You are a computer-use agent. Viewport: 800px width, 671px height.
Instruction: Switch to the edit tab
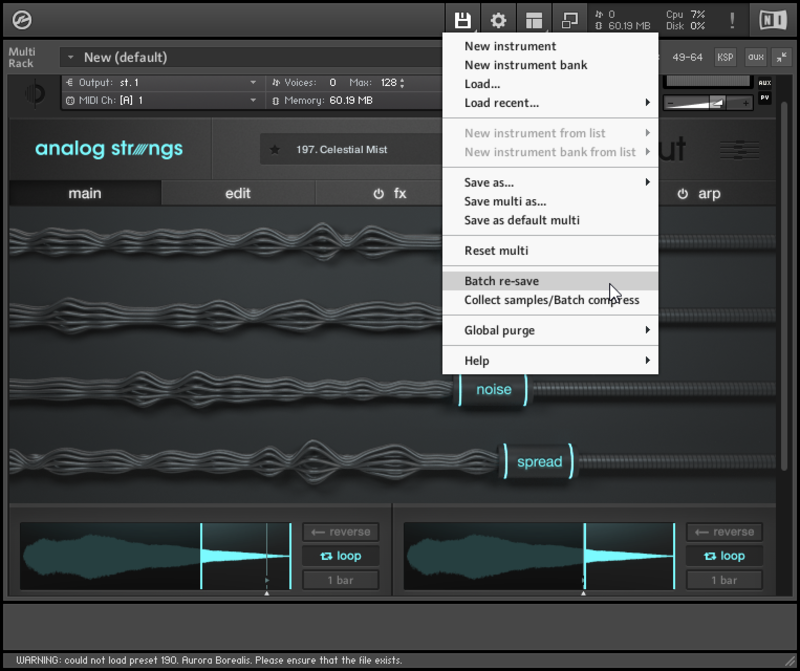pos(238,193)
